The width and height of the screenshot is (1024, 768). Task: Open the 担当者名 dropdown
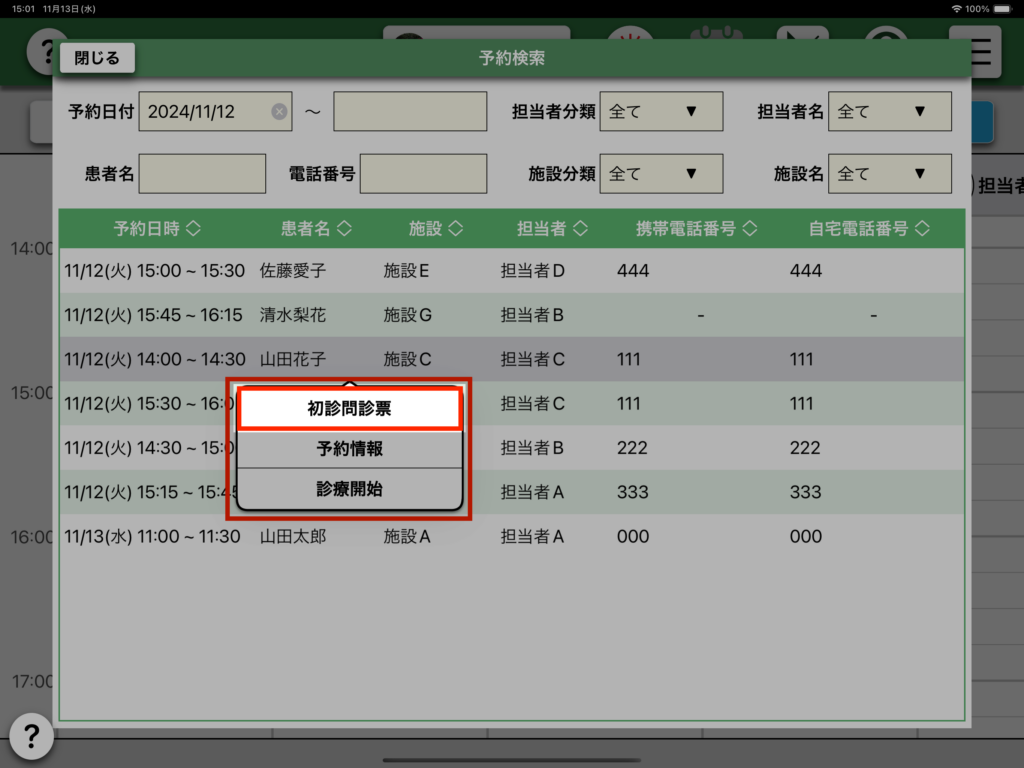click(890, 112)
